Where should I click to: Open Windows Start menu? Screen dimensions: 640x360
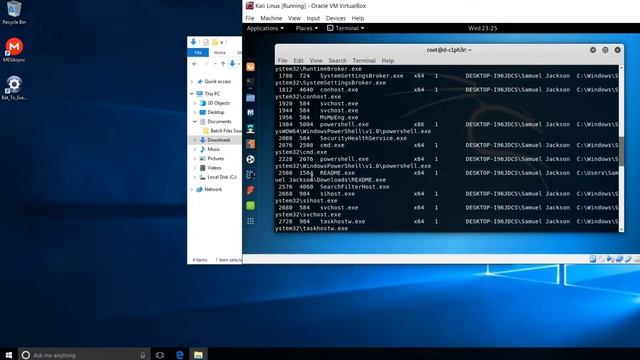(x=9, y=354)
